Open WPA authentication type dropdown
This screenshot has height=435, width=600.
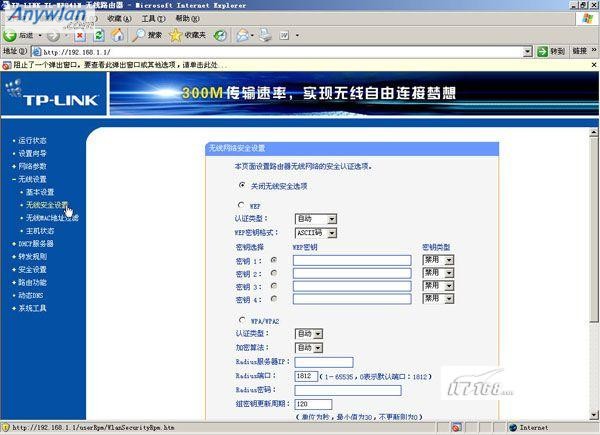coord(309,334)
